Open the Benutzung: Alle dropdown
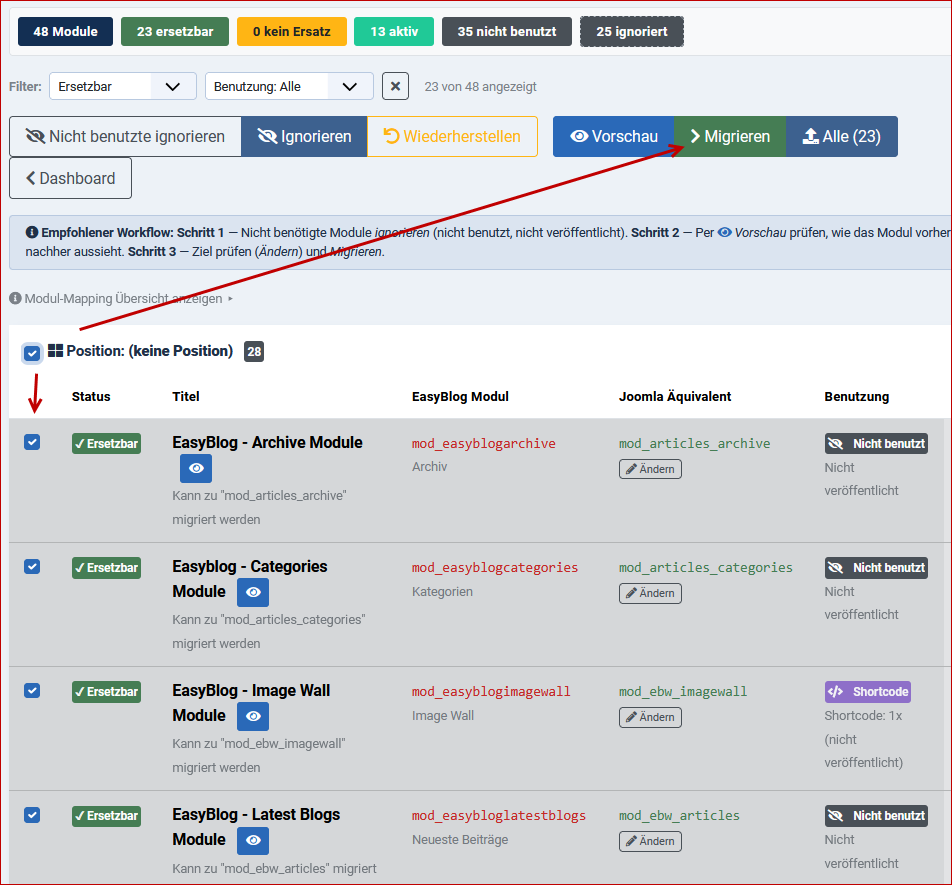This screenshot has height=885, width=952. [x=289, y=86]
